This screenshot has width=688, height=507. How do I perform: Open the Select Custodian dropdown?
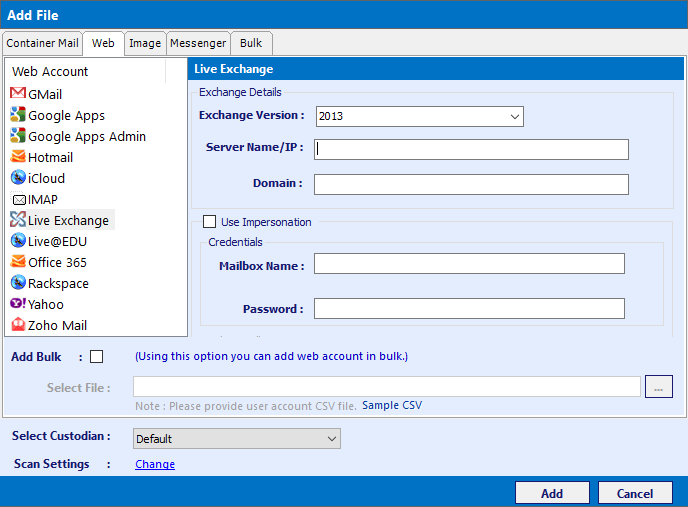coord(237,439)
